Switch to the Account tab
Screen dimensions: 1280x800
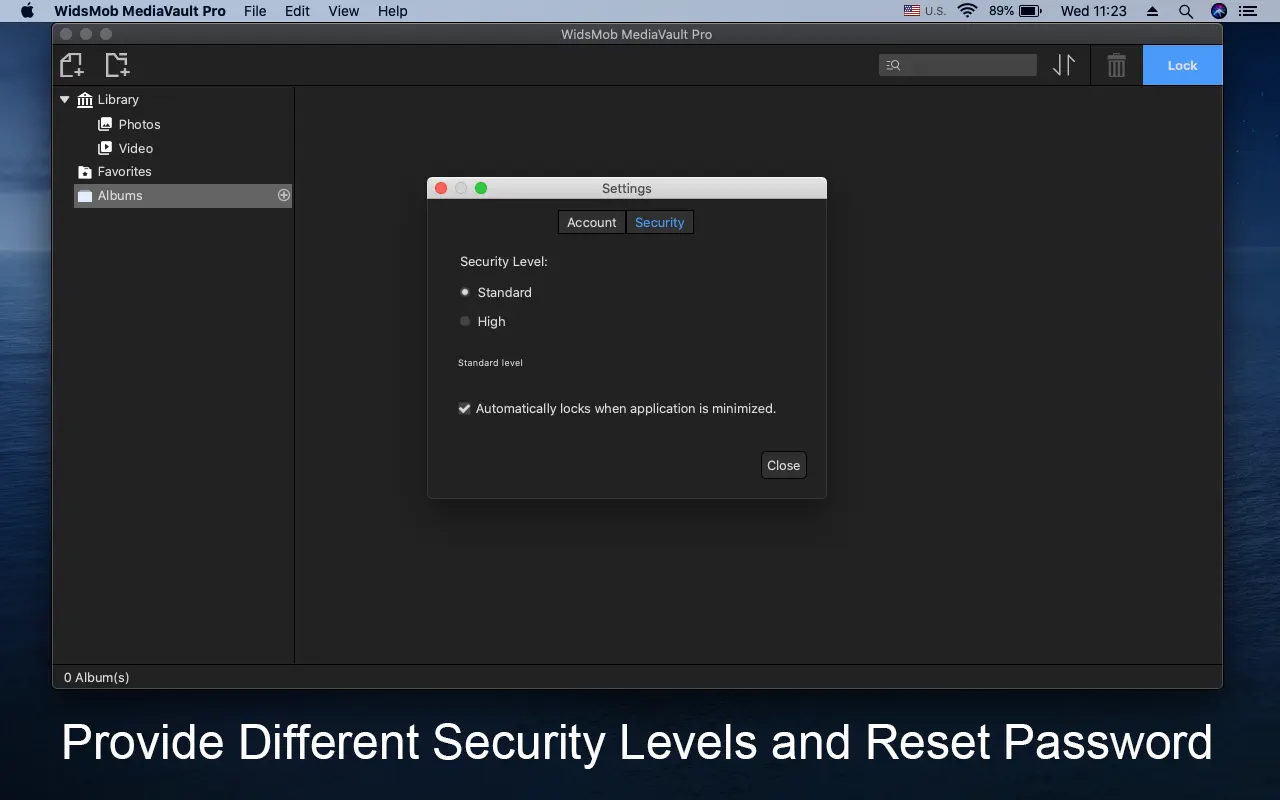pos(591,222)
